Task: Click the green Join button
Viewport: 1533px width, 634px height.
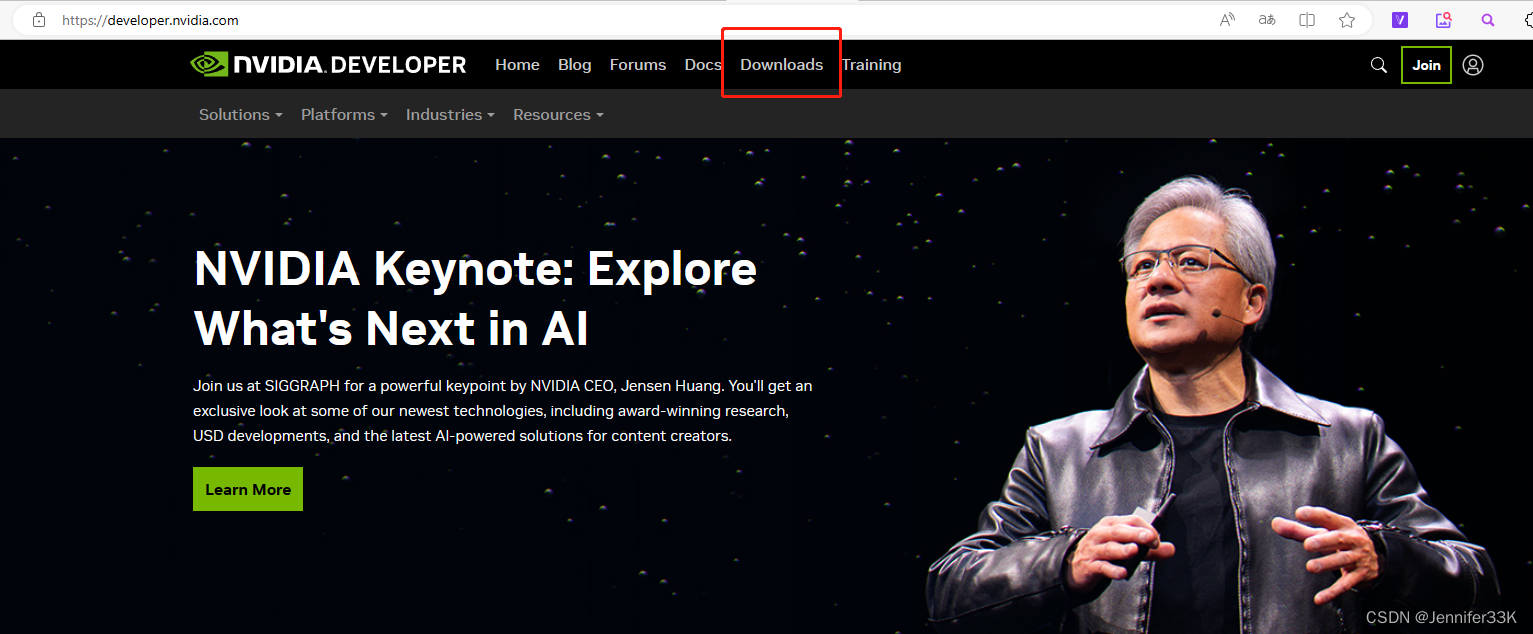Action: [1426, 65]
